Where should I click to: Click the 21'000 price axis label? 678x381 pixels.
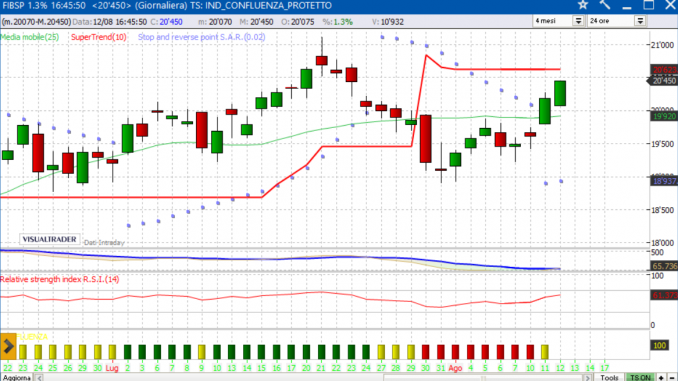tap(663, 45)
